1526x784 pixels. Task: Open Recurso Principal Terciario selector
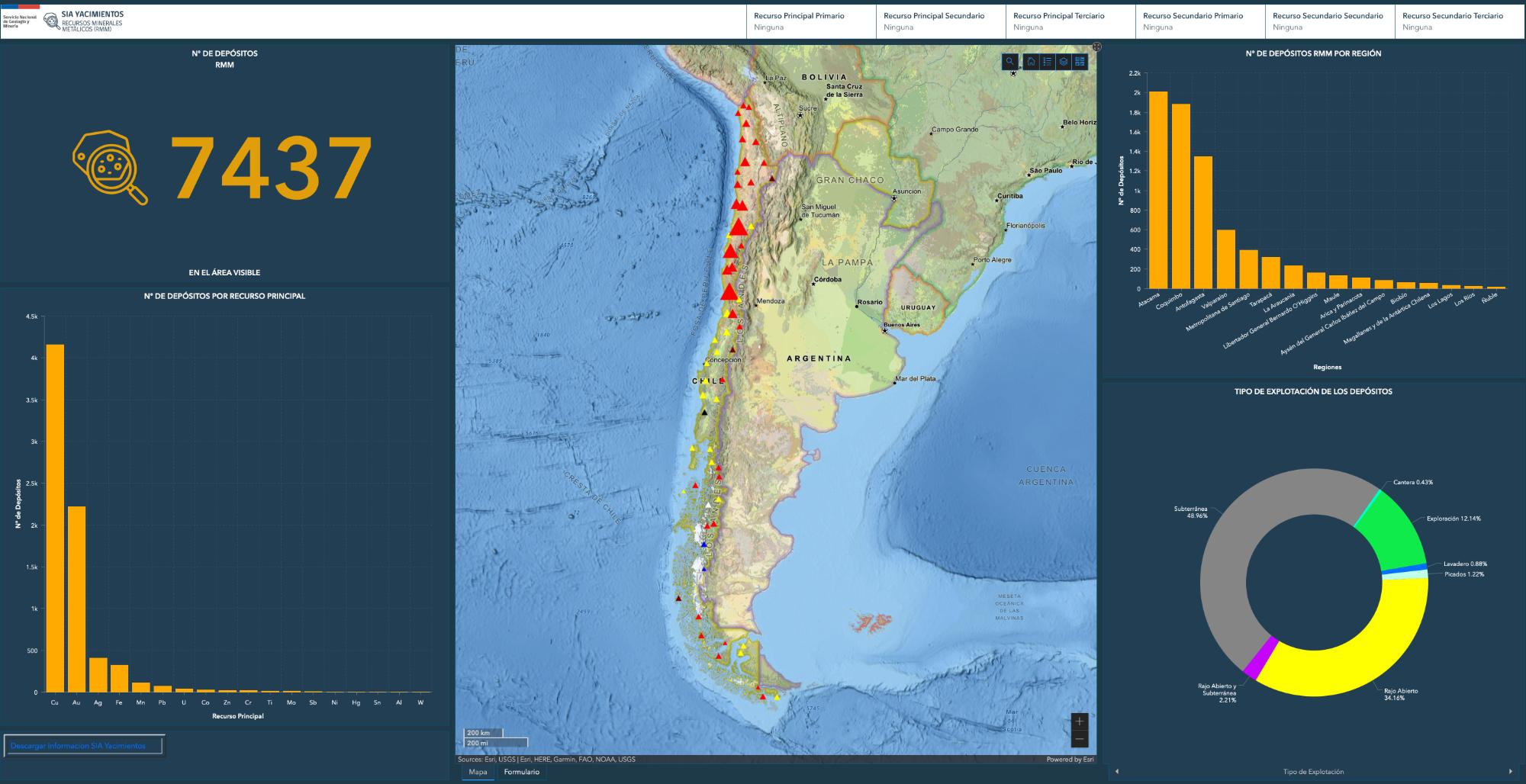point(1070,21)
